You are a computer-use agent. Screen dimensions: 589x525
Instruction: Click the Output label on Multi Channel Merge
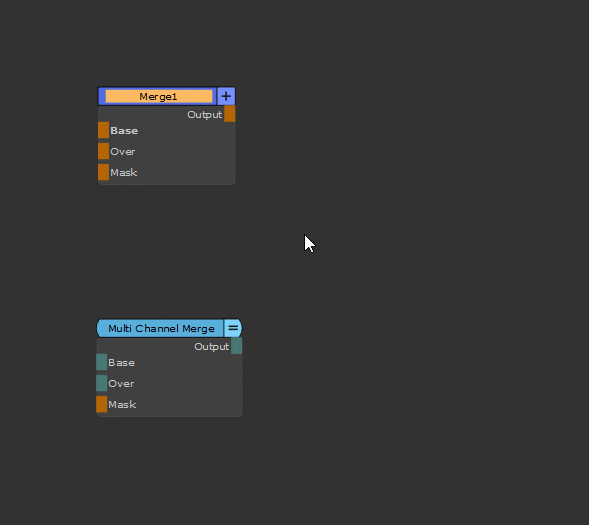coord(211,347)
